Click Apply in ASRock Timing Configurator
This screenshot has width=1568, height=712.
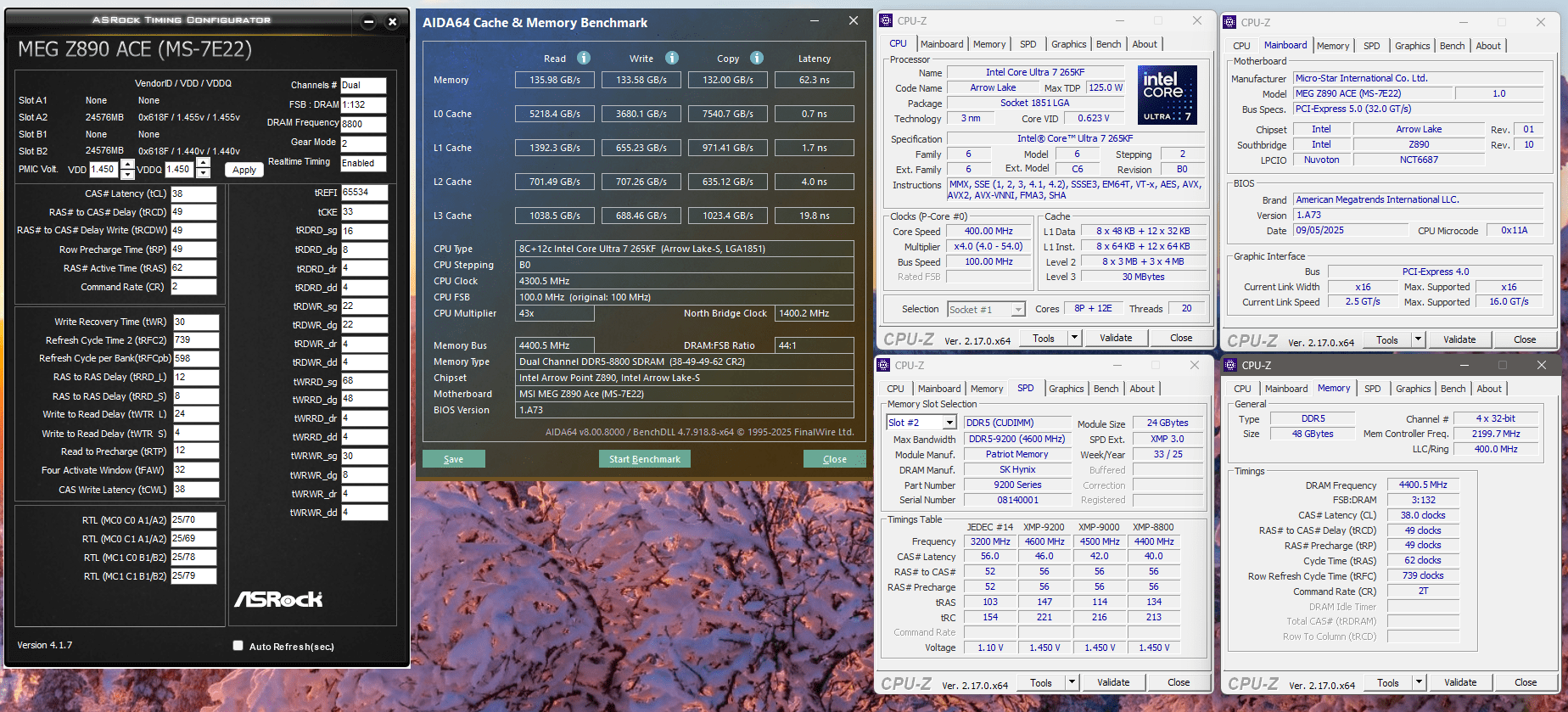coord(244,170)
